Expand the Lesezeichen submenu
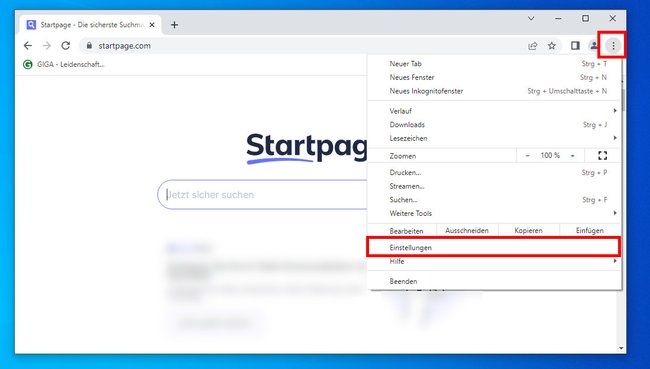Screen dimensions: 650x369 494,138
